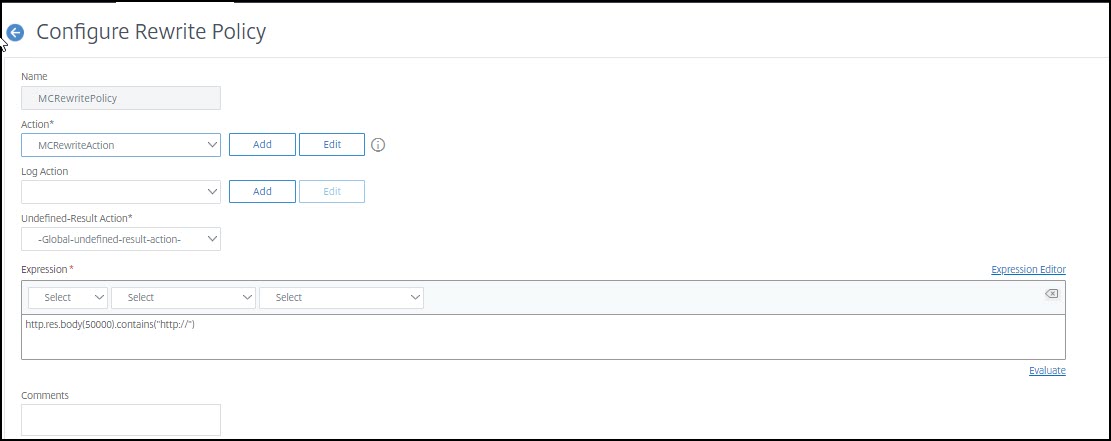Image resolution: width=1111 pixels, height=441 pixels.
Task: Expand the Log Action dropdown
Action: click(x=121, y=191)
